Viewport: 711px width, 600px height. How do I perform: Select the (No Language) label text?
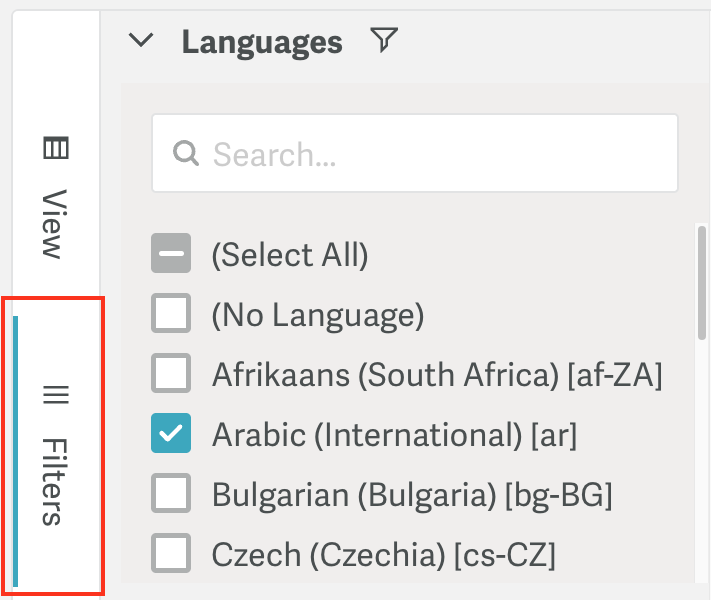click(318, 315)
